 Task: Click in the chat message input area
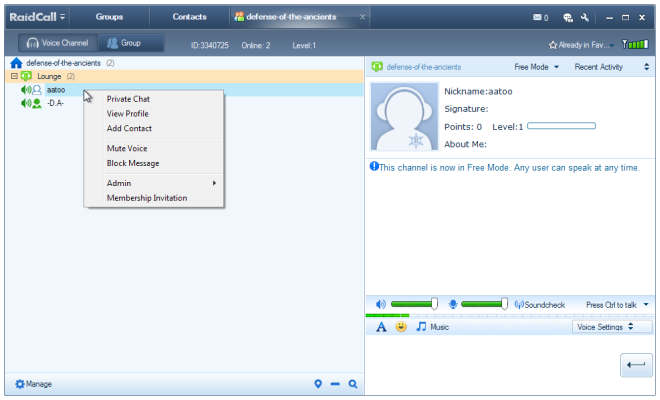point(492,364)
